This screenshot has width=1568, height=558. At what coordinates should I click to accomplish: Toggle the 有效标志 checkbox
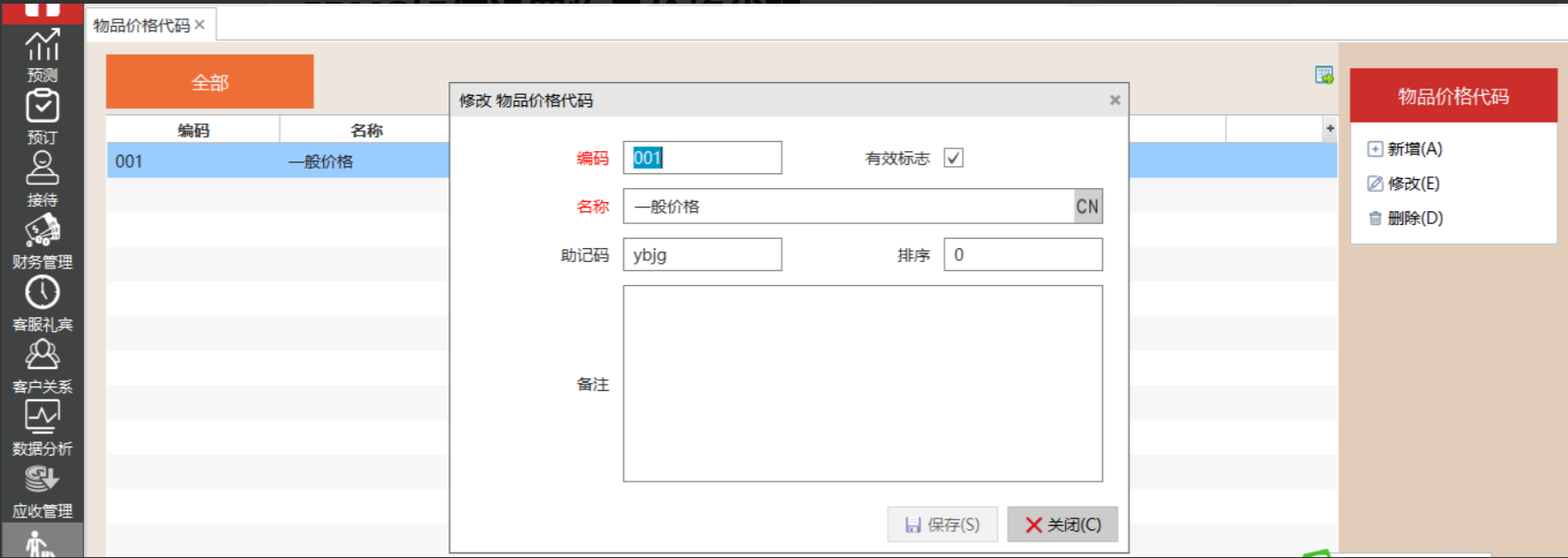click(x=953, y=158)
